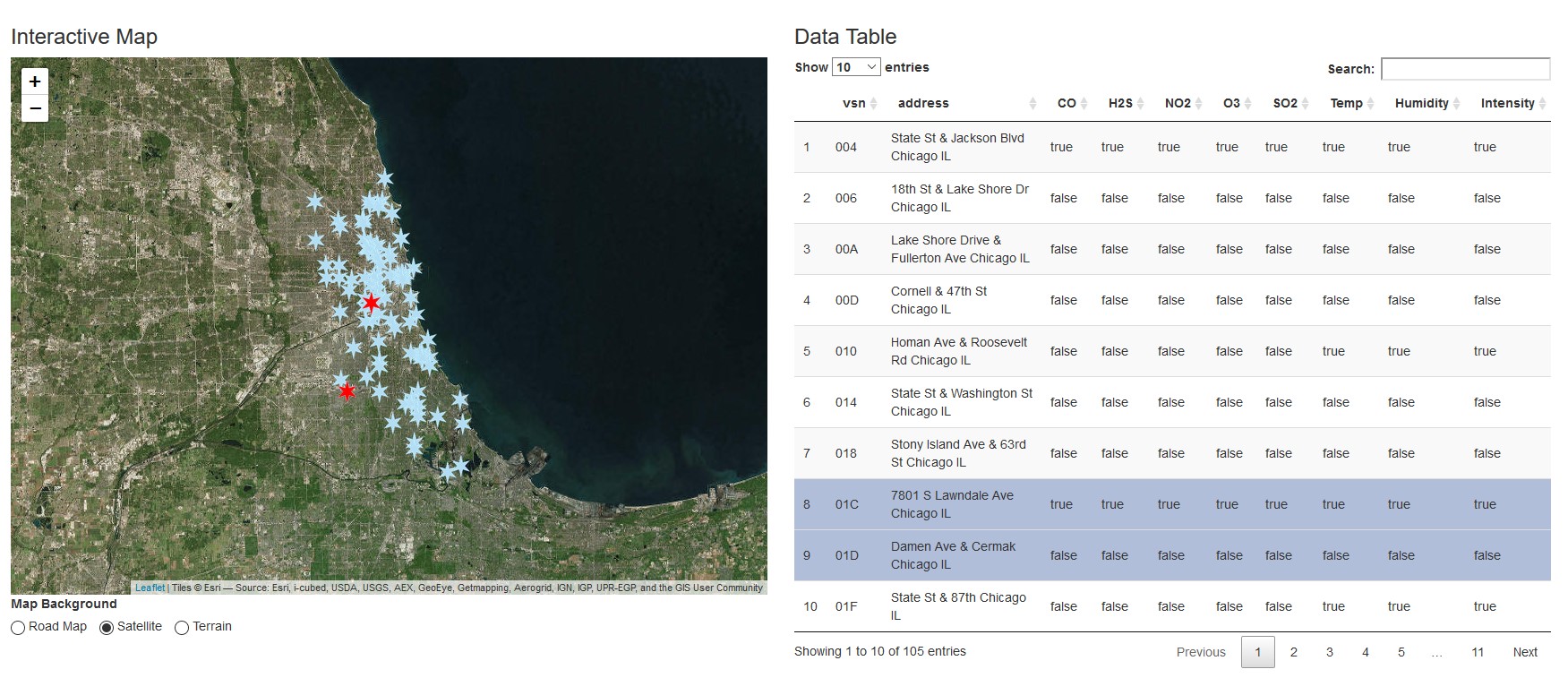Click the table Search field

point(1465,69)
